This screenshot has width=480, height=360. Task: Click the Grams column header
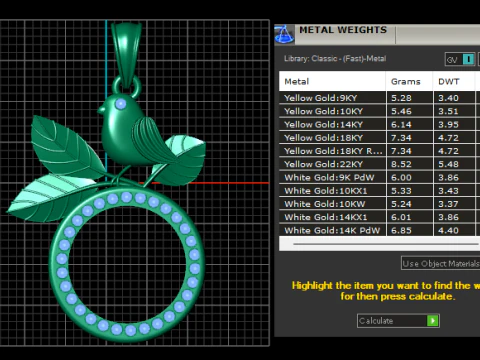(409, 81)
